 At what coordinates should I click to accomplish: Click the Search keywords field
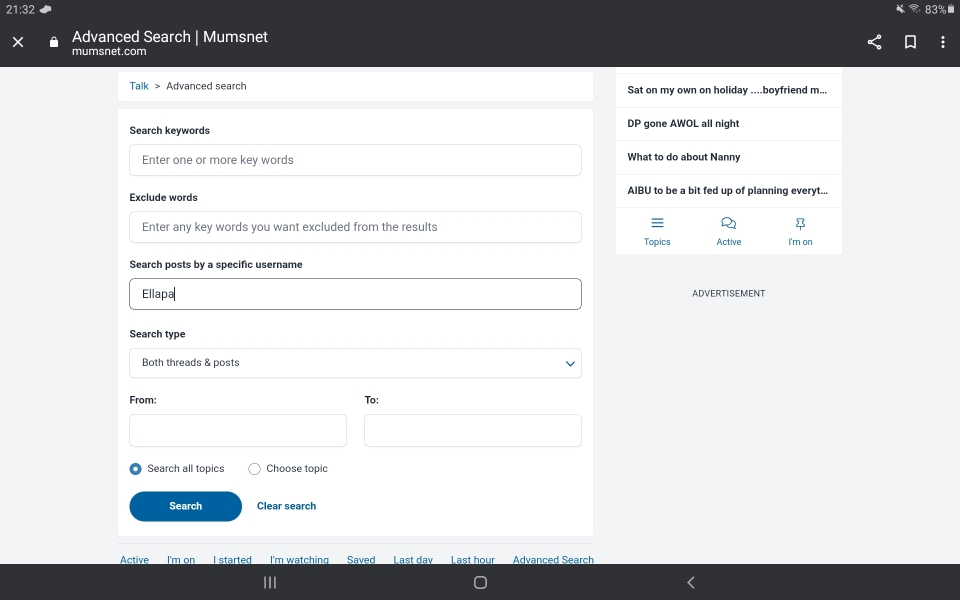[355, 160]
